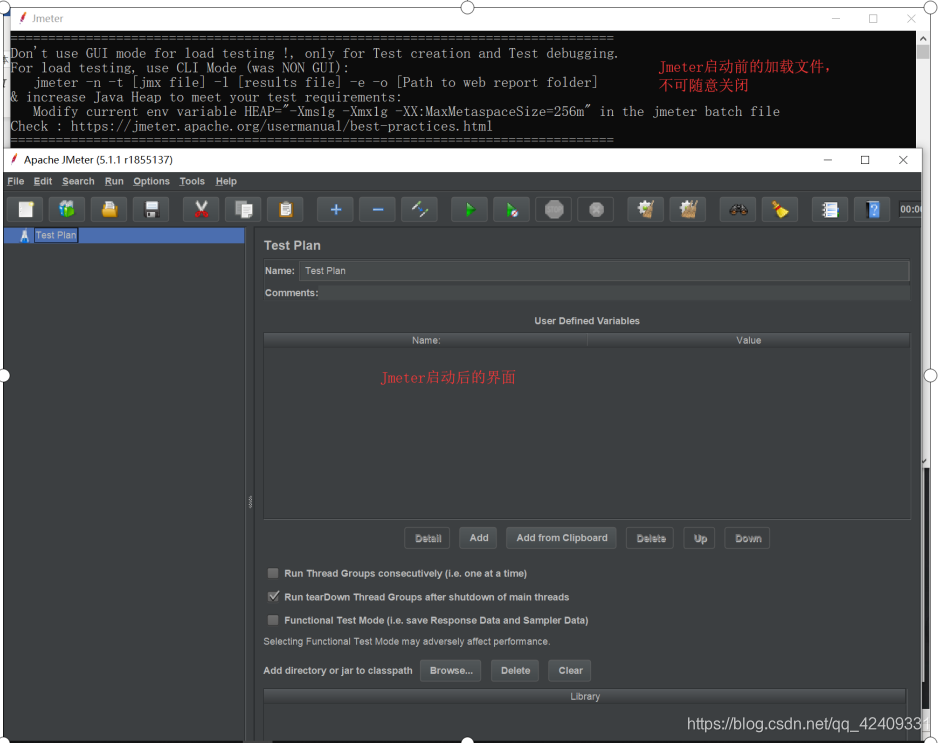The image size is (939, 743).
Task: Close the Apache JMeter window
Action: tap(903, 160)
